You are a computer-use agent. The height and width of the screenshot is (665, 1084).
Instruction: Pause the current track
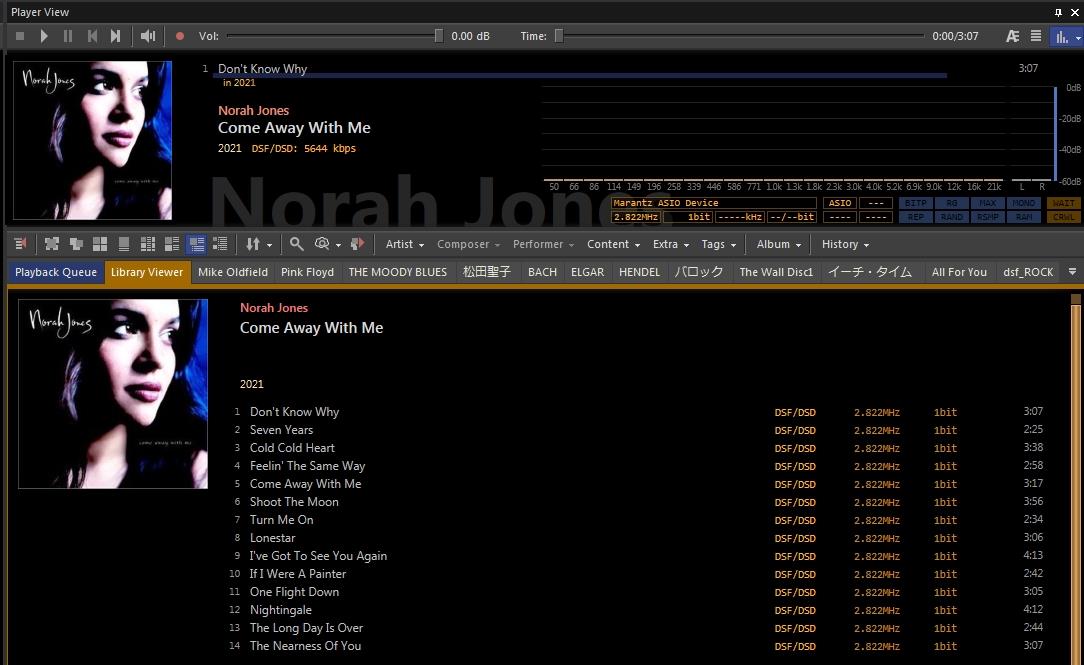(x=68, y=36)
